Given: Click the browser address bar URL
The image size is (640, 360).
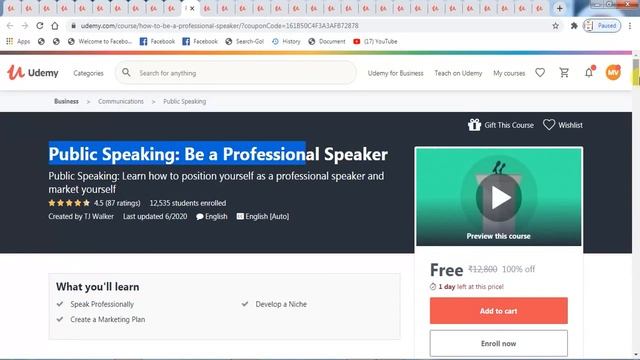Looking at the screenshot, I should click(x=220, y=26).
